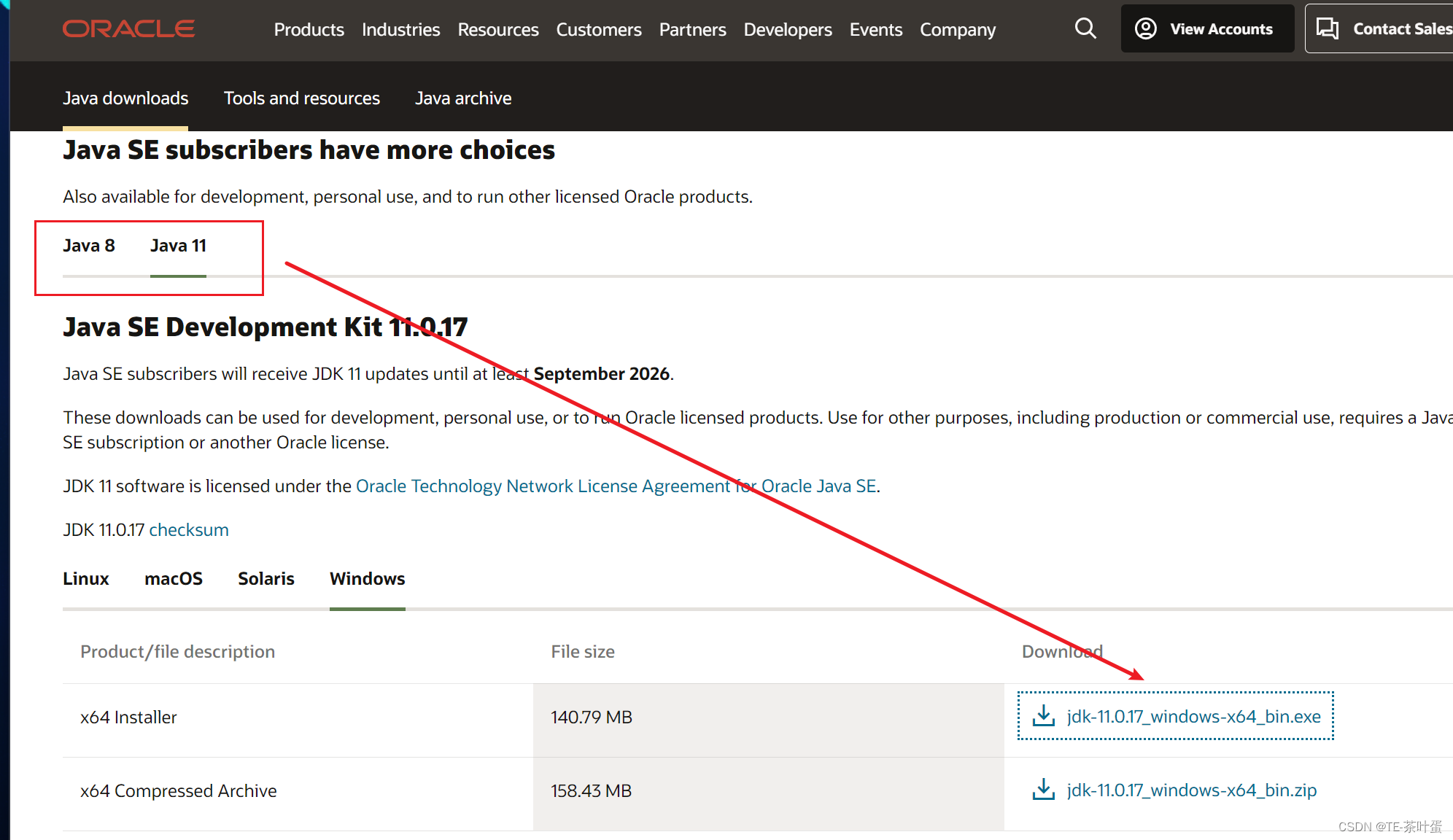Viewport: 1453px width, 840px height.
Task: Click the chat icon in Contact Sales
Action: click(x=1328, y=28)
